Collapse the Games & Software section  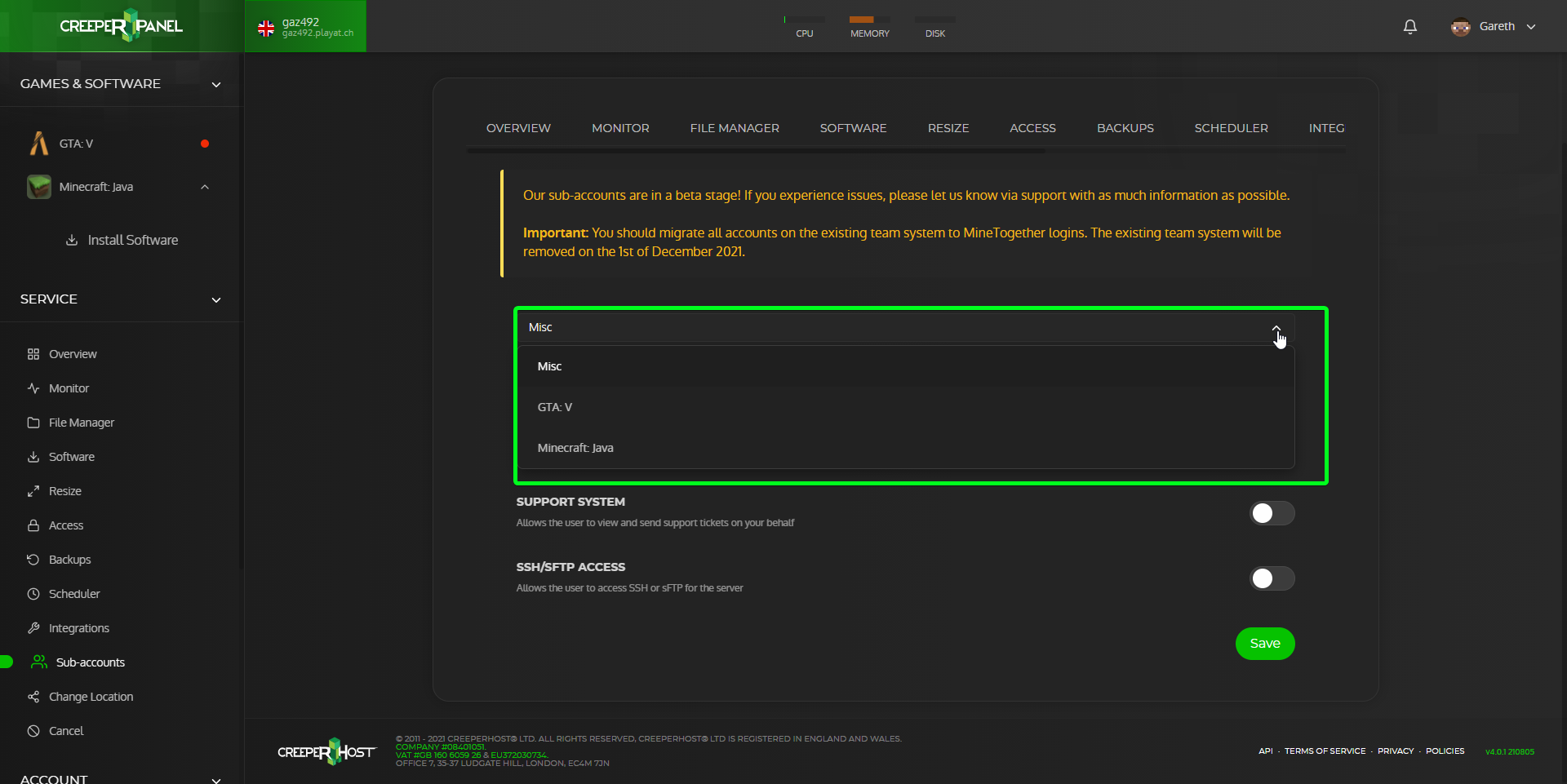coord(216,84)
